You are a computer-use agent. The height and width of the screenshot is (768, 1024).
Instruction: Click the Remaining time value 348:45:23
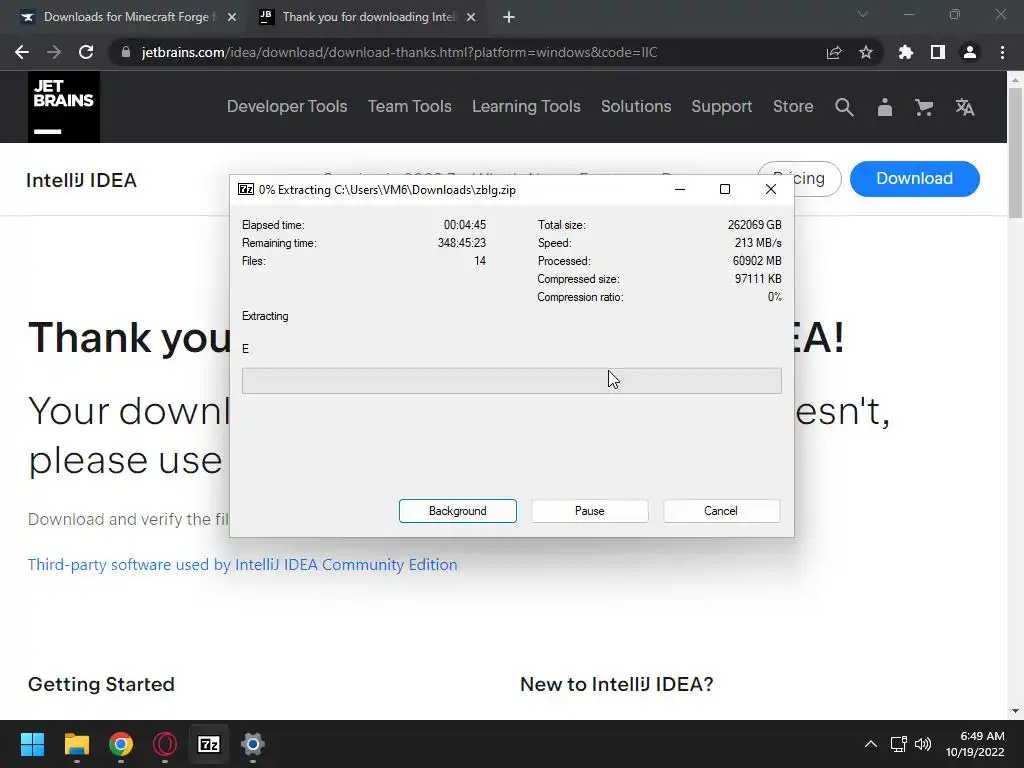pos(462,243)
